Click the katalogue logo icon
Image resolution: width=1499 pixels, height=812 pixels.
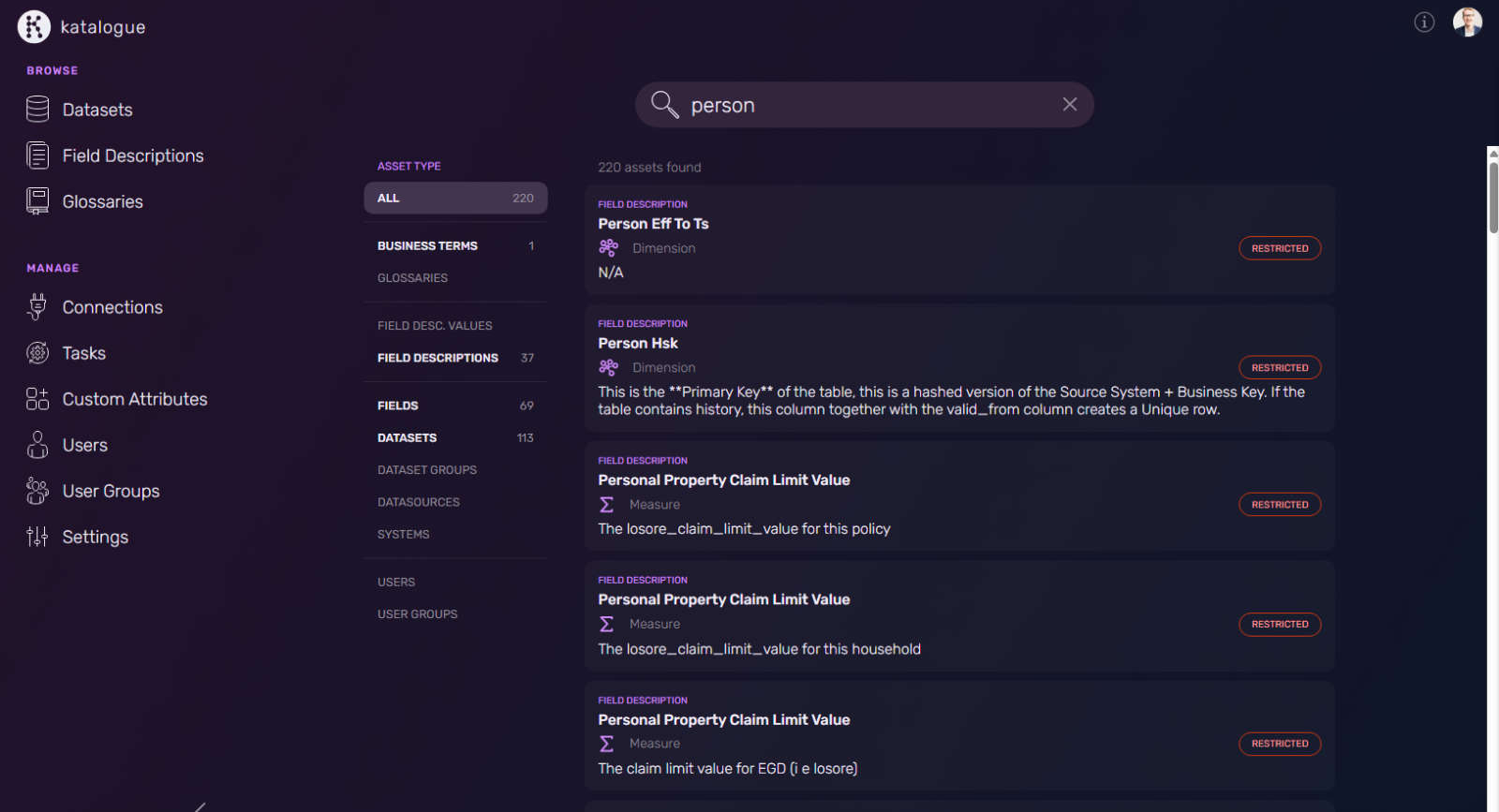(34, 27)
